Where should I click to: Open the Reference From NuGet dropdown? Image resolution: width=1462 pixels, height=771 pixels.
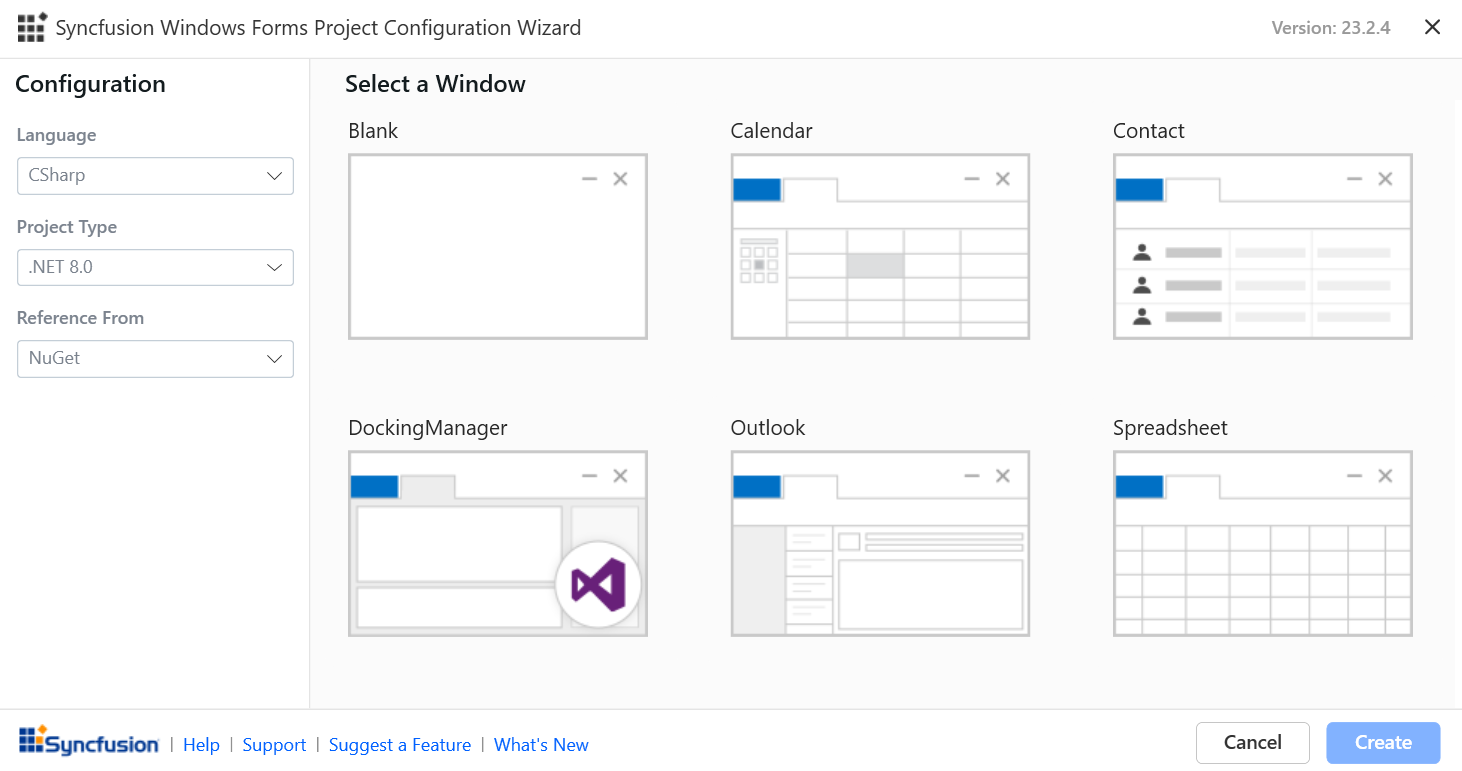[155, 359]
